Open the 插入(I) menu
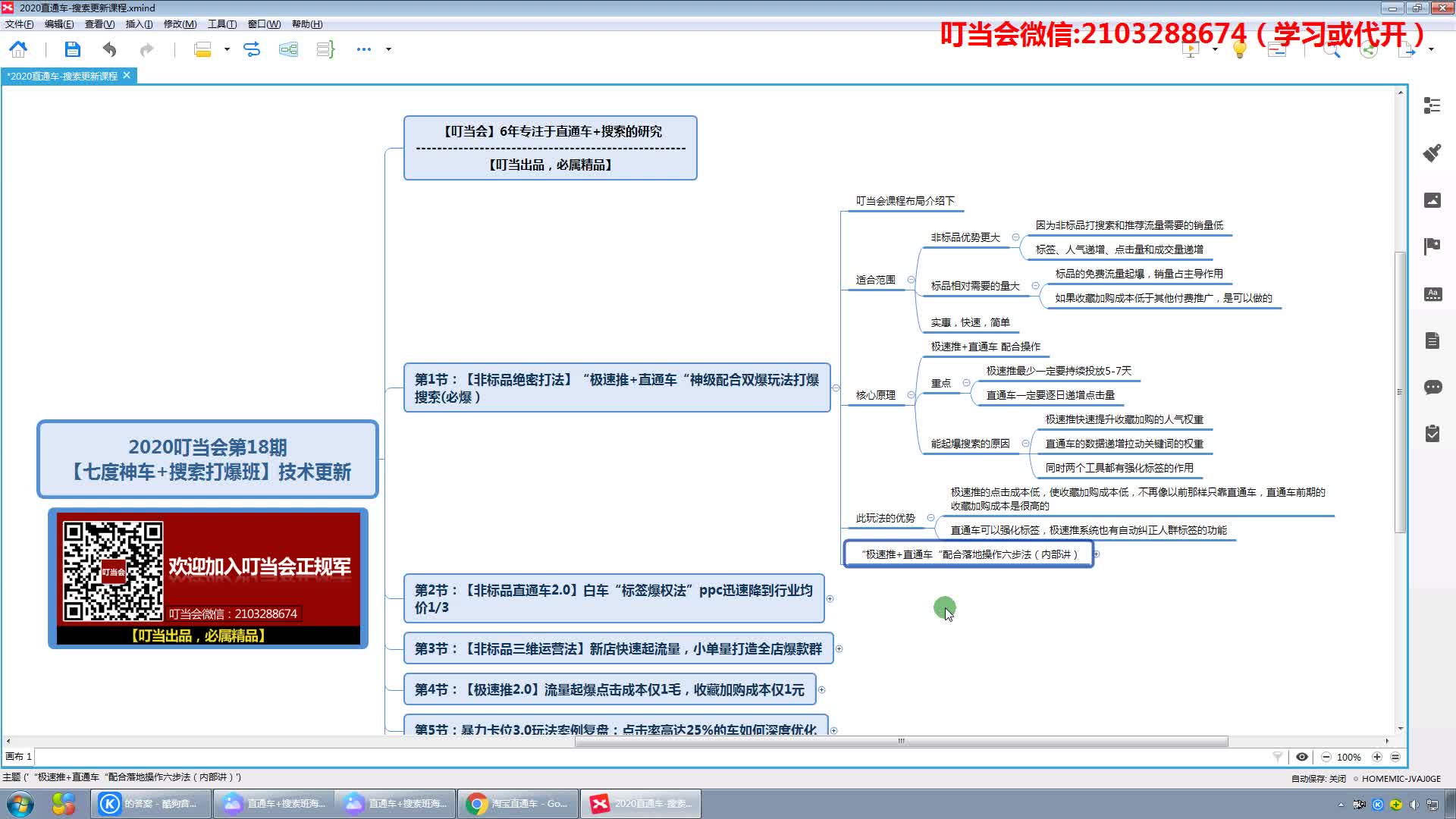The height and width of the screenshot is (819, 1456). pos(139,24)
